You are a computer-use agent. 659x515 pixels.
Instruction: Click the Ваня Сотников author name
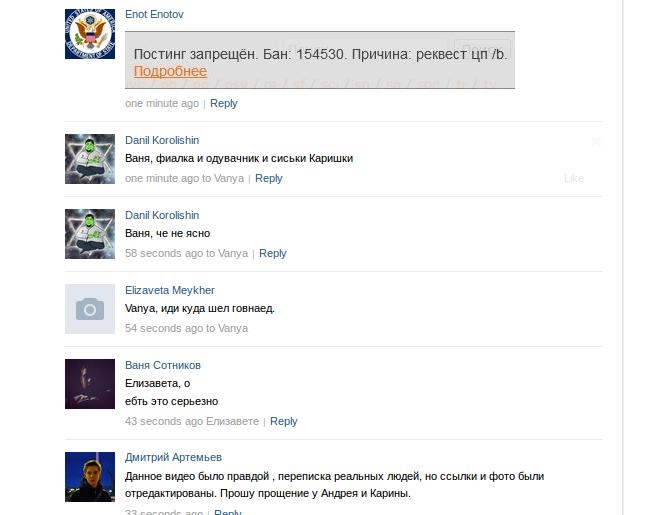[x=163, y=365]
